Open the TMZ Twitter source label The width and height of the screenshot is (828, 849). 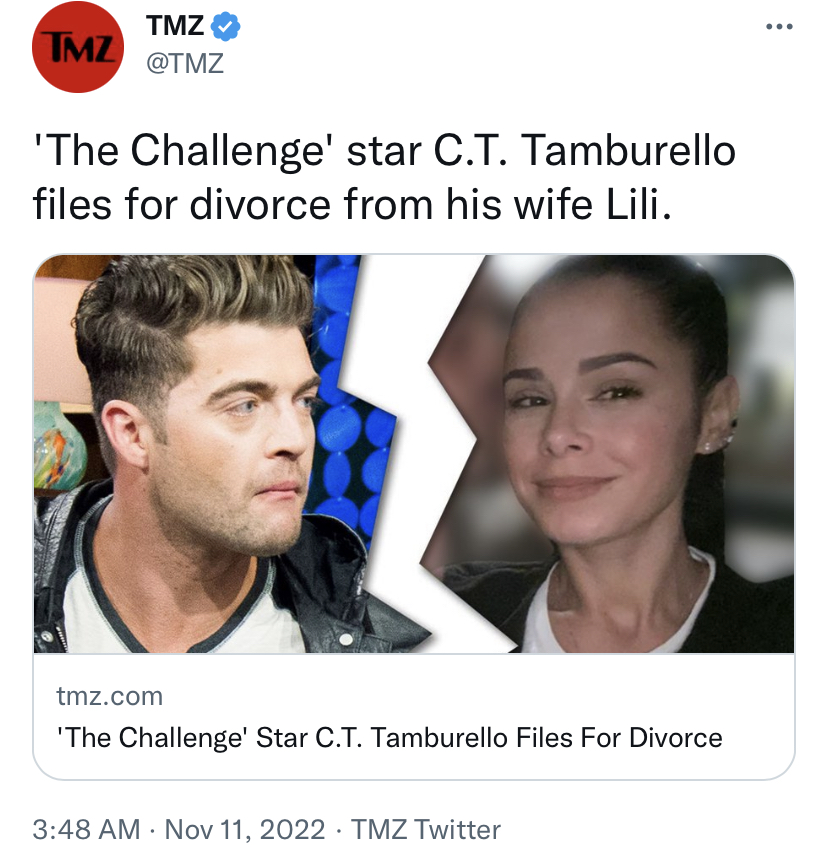tap(426, 830)
